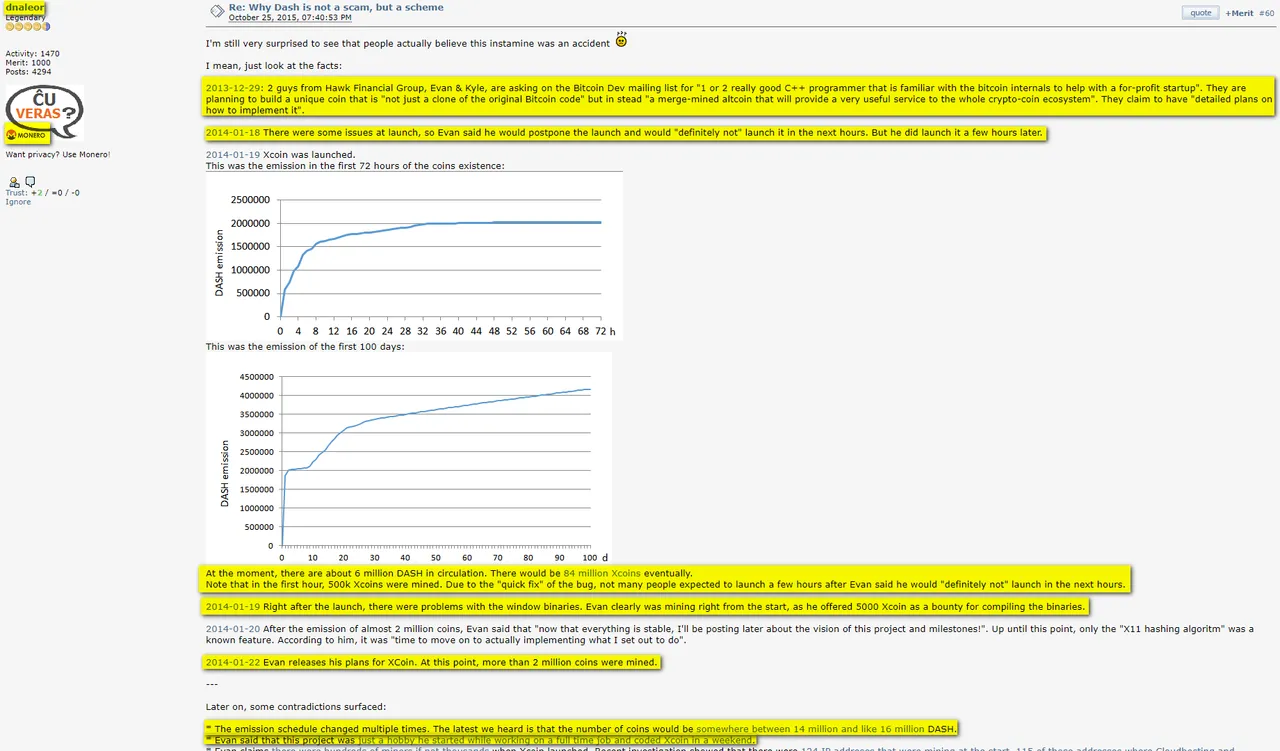Image resolution: width=1280 pixels, height=751 pixels.
Task: Click 'I mean, just look at the facts:' text
Action: 274,66
